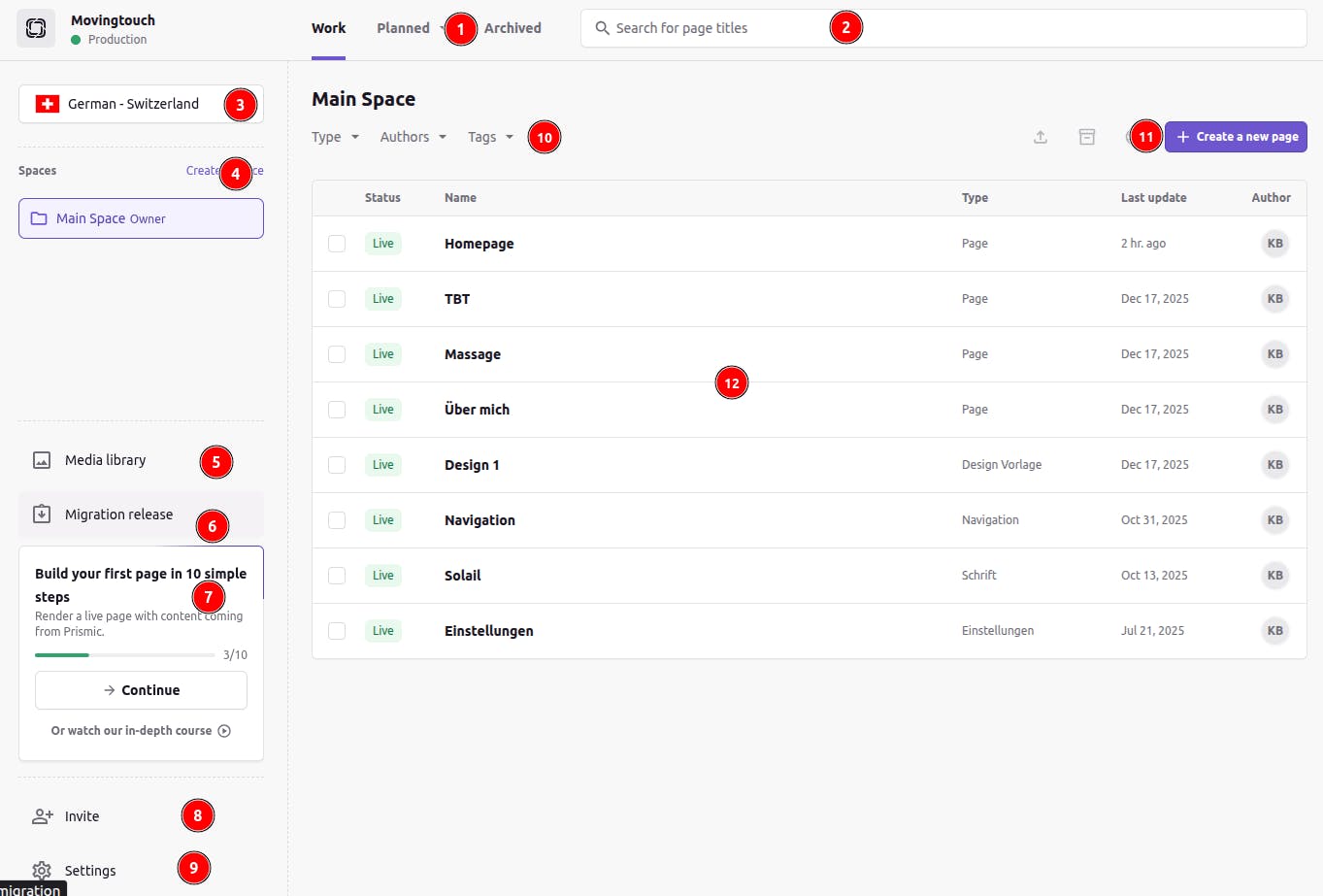Click the Name column header
This screenshot has width=1323, height=896.
point(460,198)
